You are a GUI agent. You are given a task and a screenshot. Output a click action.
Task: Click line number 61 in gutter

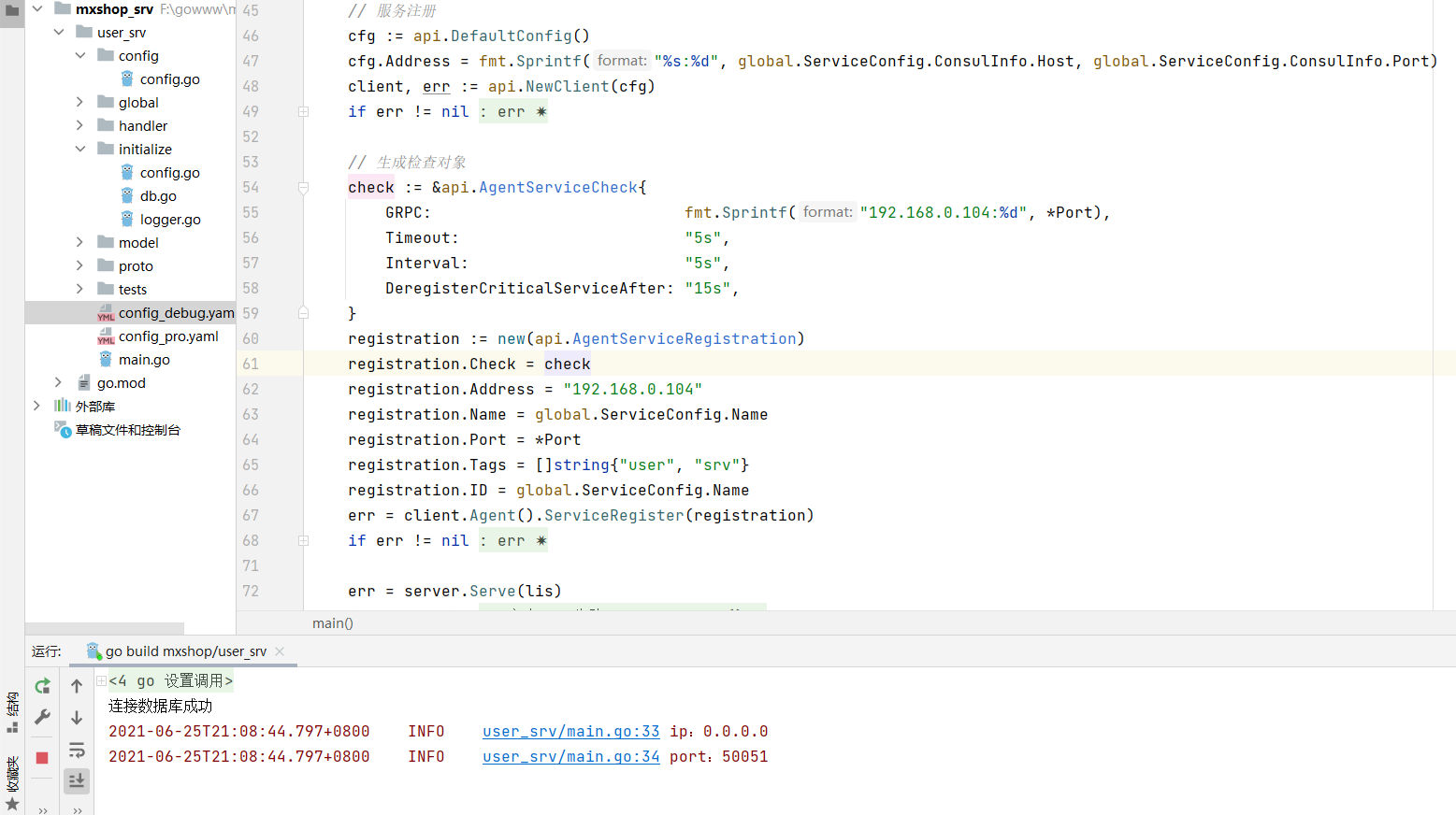tap(251, 365)
